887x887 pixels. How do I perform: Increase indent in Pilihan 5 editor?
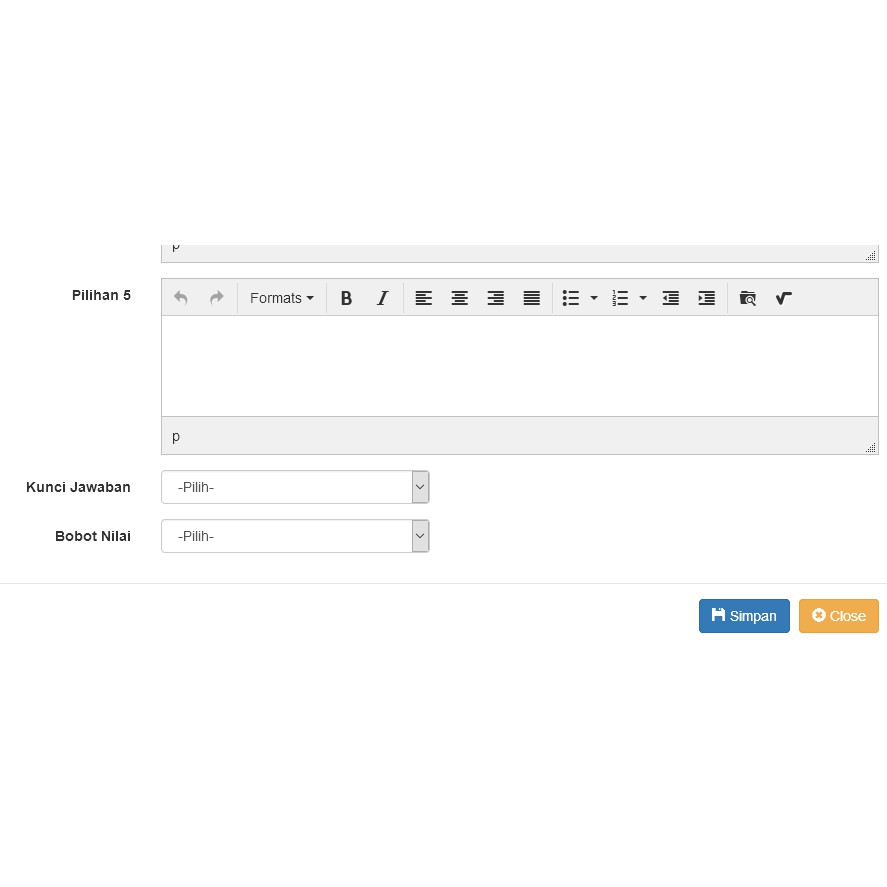(707, 298)
